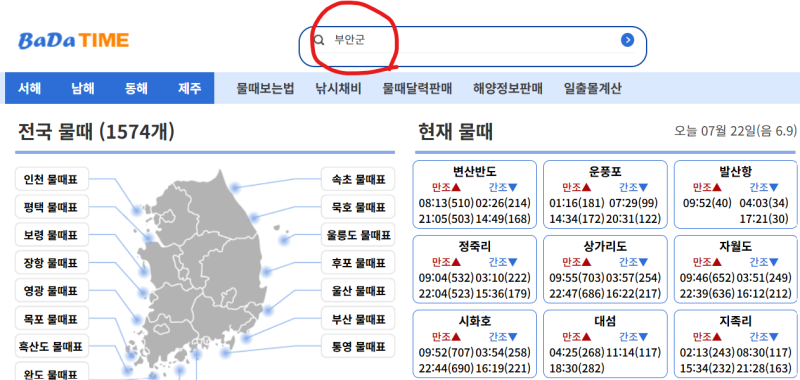Image resolution: width=800 pixels, height=380 pixels.
Task: Open 묵호 물때표
Action: click(x=358, y=207)
